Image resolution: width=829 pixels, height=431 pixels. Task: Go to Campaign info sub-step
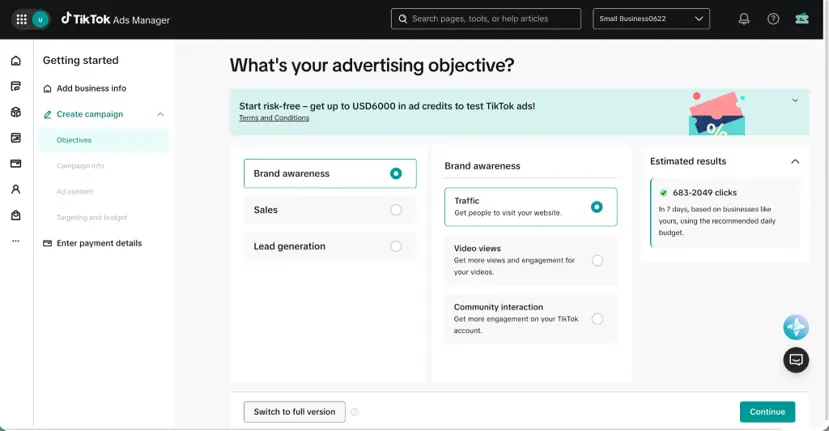click(80, 166)
